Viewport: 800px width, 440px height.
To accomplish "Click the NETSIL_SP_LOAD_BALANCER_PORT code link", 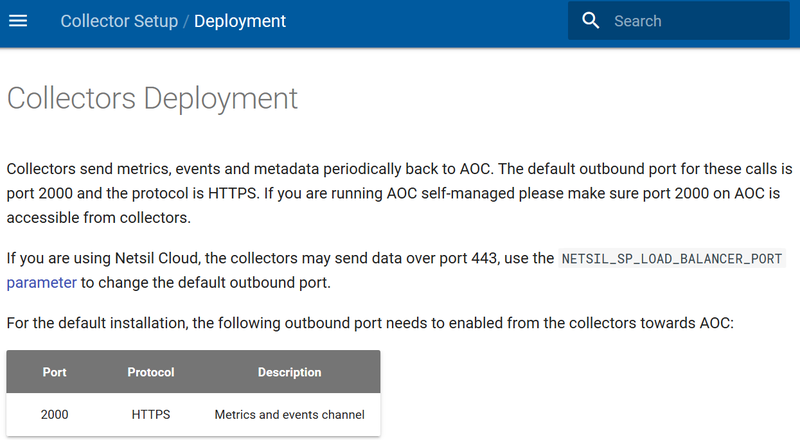I will coord(672,258).
